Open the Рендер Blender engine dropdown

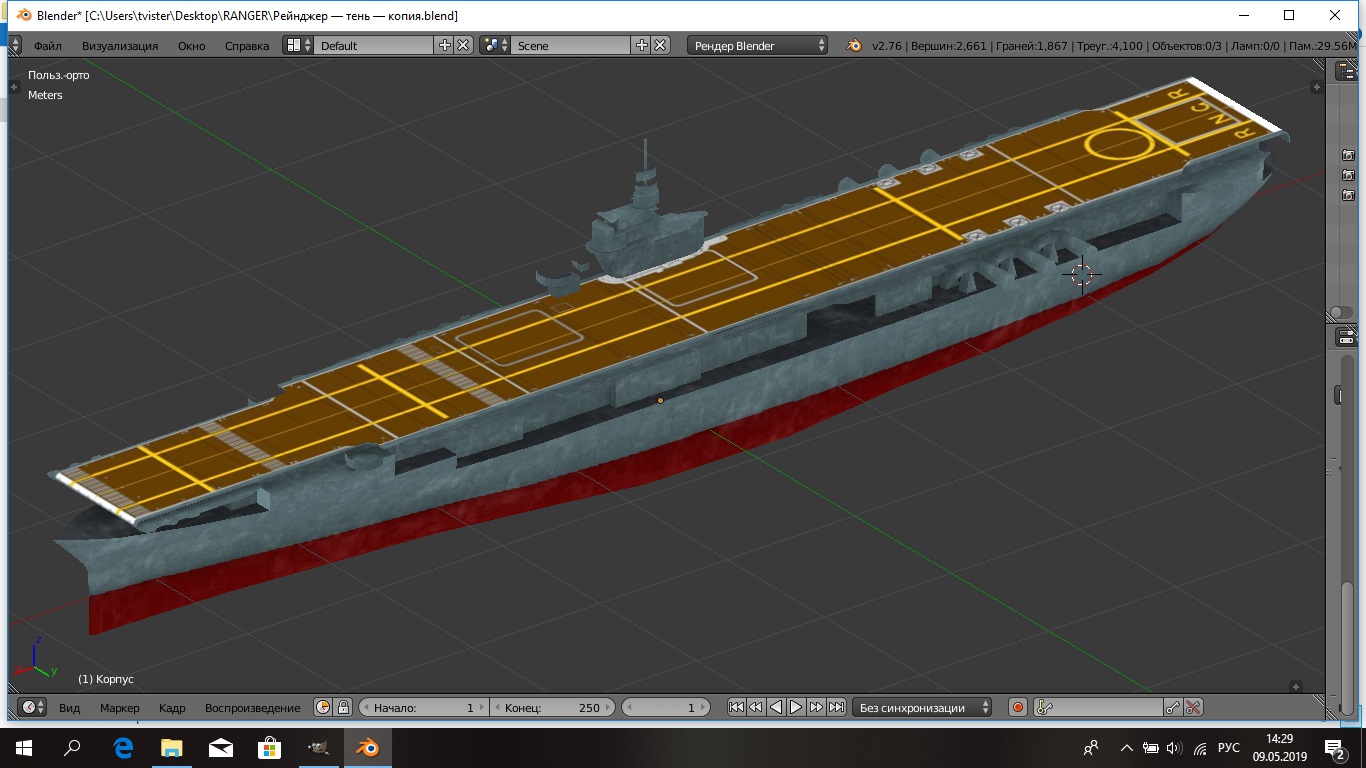757,45
